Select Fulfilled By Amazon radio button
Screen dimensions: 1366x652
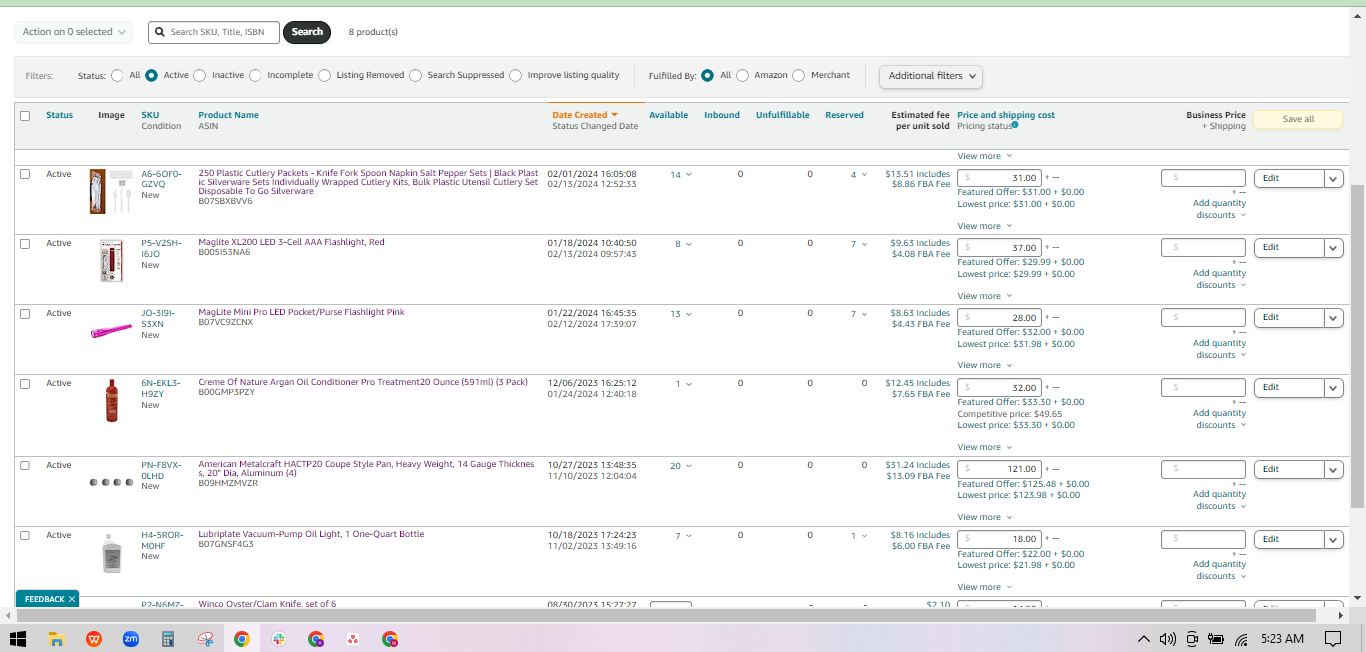click(743, 75)
